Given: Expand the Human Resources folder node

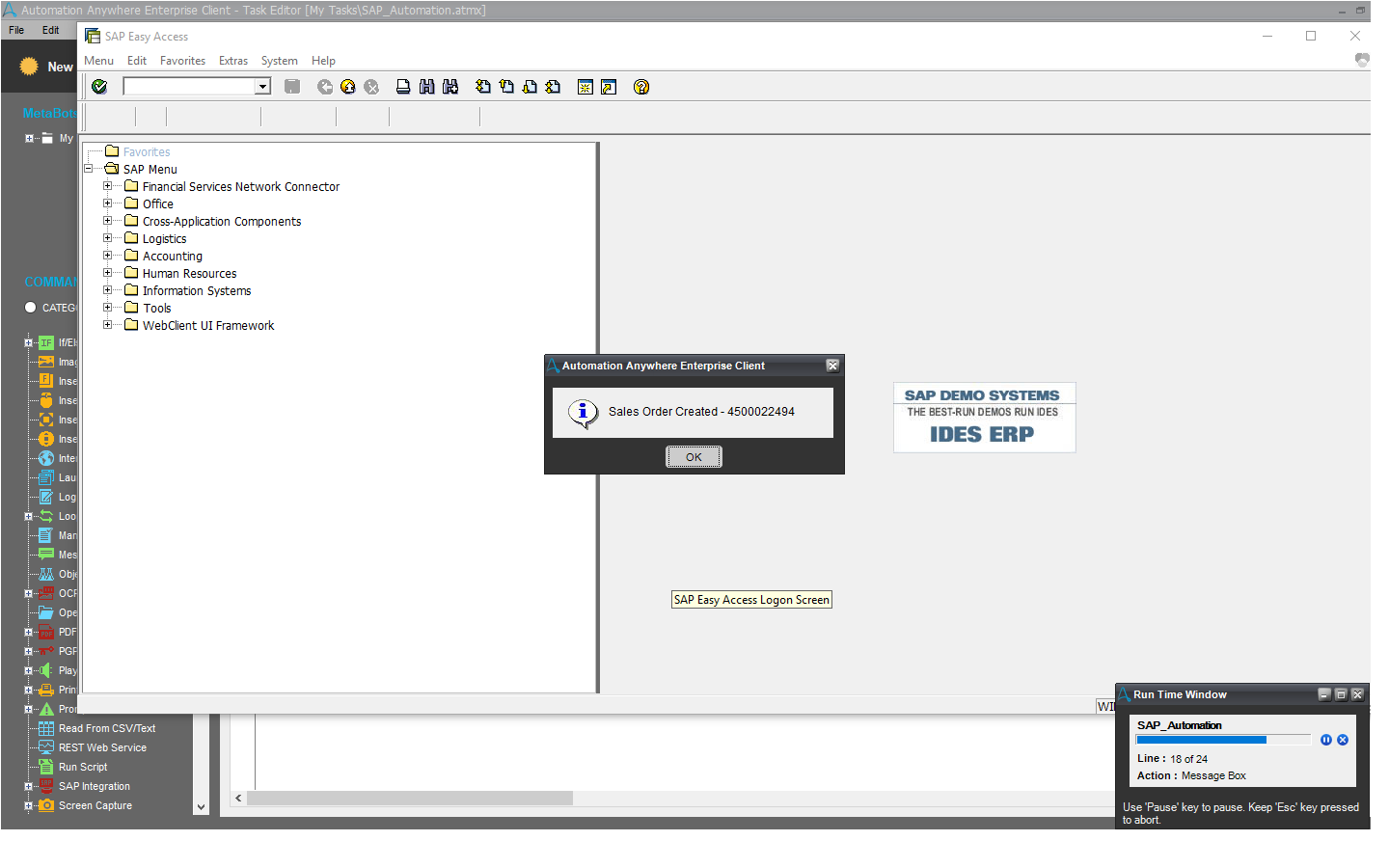Looking at the screenshot, I should tap(108, 273).
